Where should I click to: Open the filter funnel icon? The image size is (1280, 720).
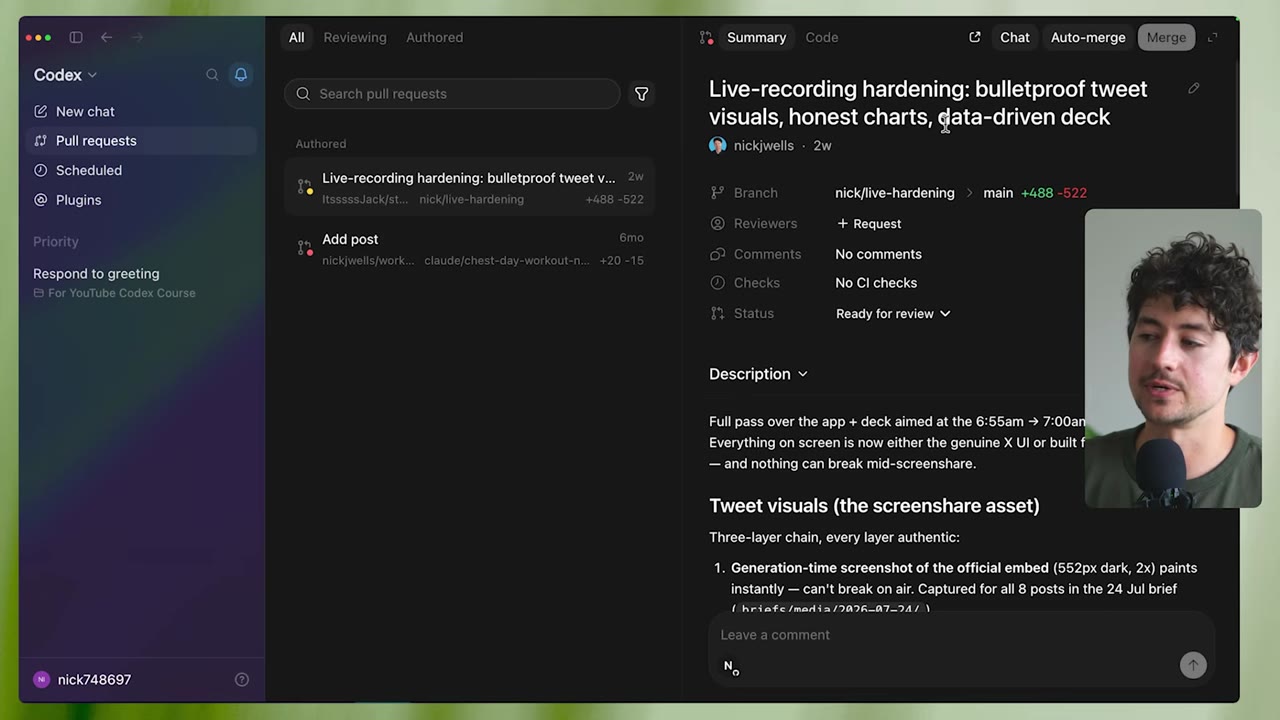tap(642, 94)
